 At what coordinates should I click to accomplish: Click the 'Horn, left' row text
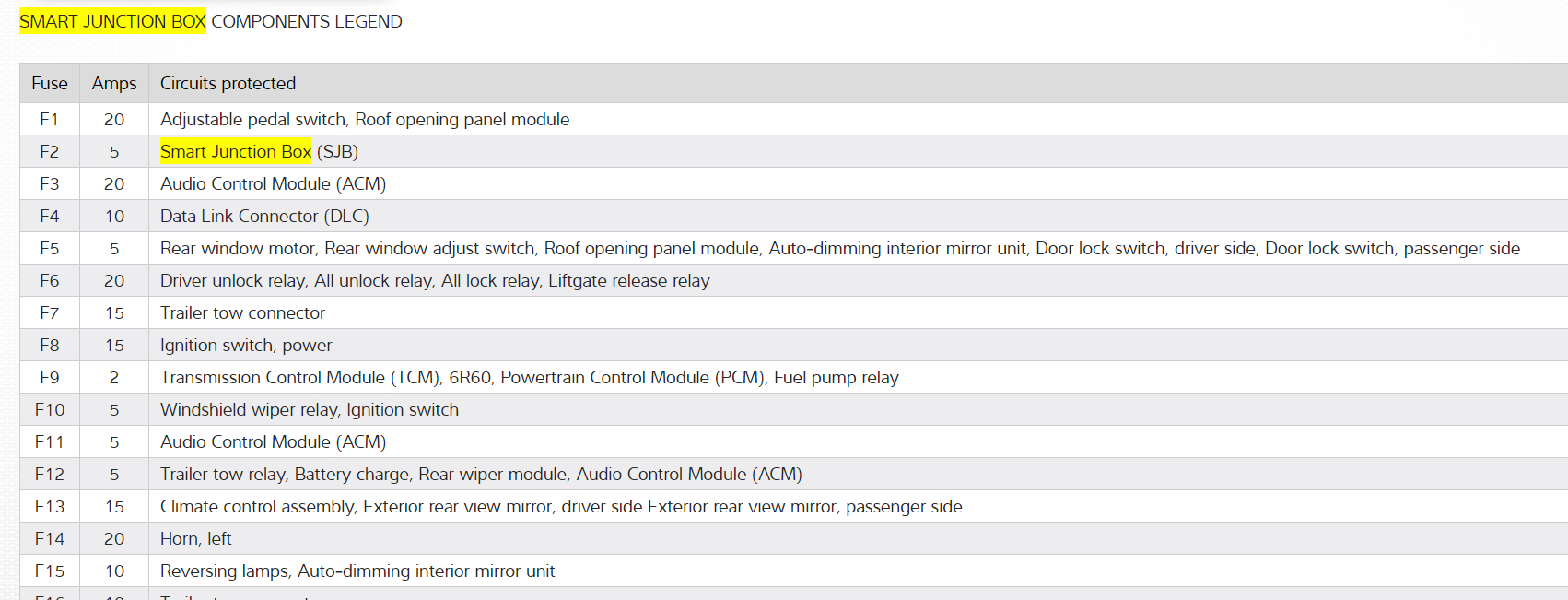(196, 538)
